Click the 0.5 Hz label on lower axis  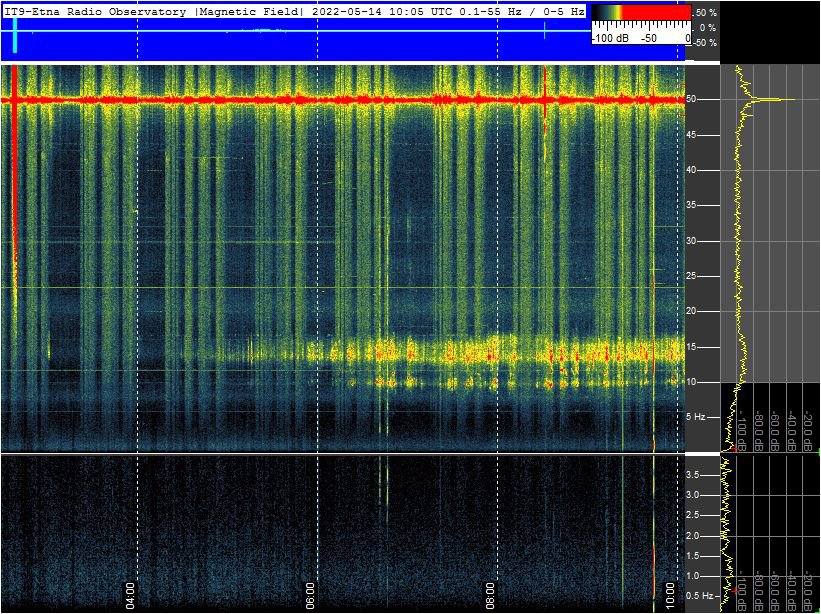[700, 596]
